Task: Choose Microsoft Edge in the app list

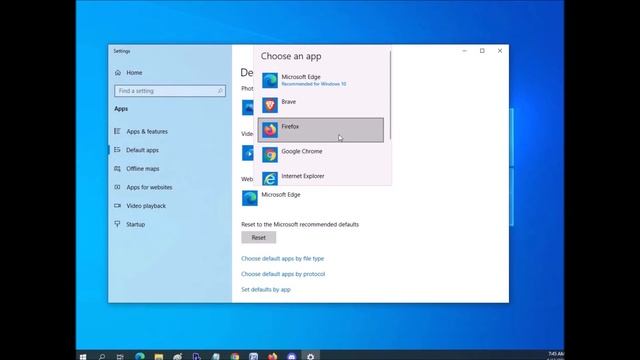Action: 321,80
